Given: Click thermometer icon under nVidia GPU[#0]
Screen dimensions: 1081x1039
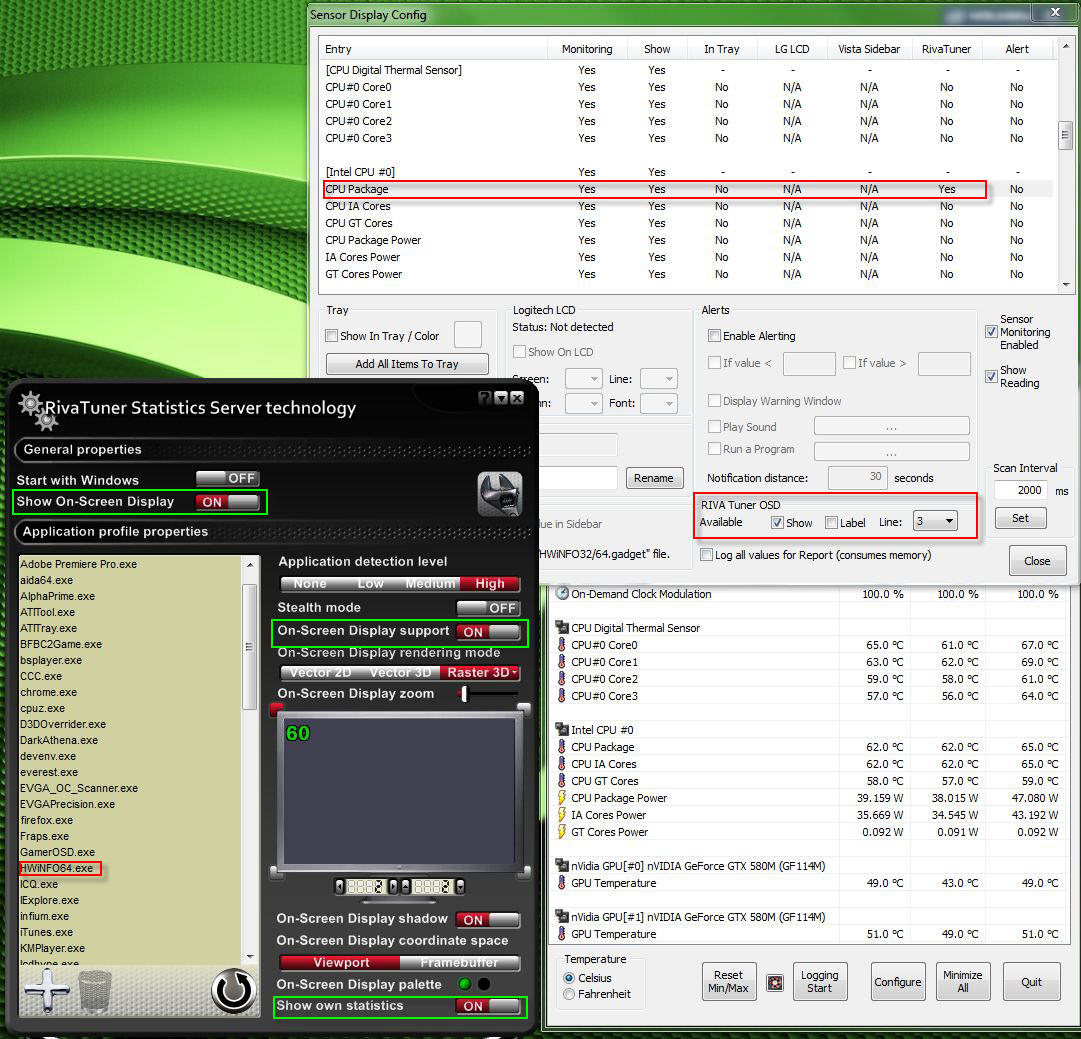Looking at the screenshot, I should point(561,883).
